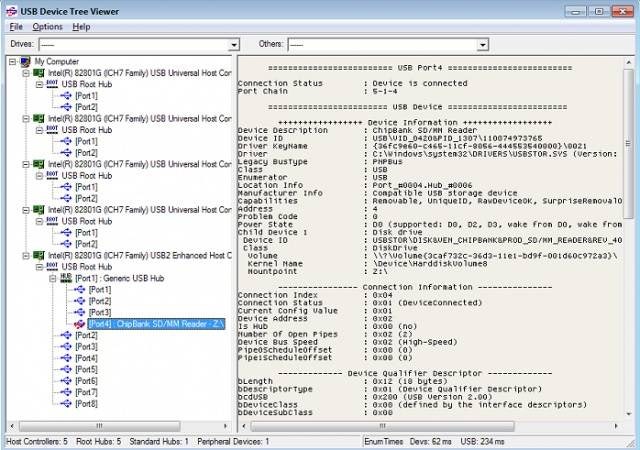Open the File menu
This screenshot has width=640, height=450.
tap(16, 27)
